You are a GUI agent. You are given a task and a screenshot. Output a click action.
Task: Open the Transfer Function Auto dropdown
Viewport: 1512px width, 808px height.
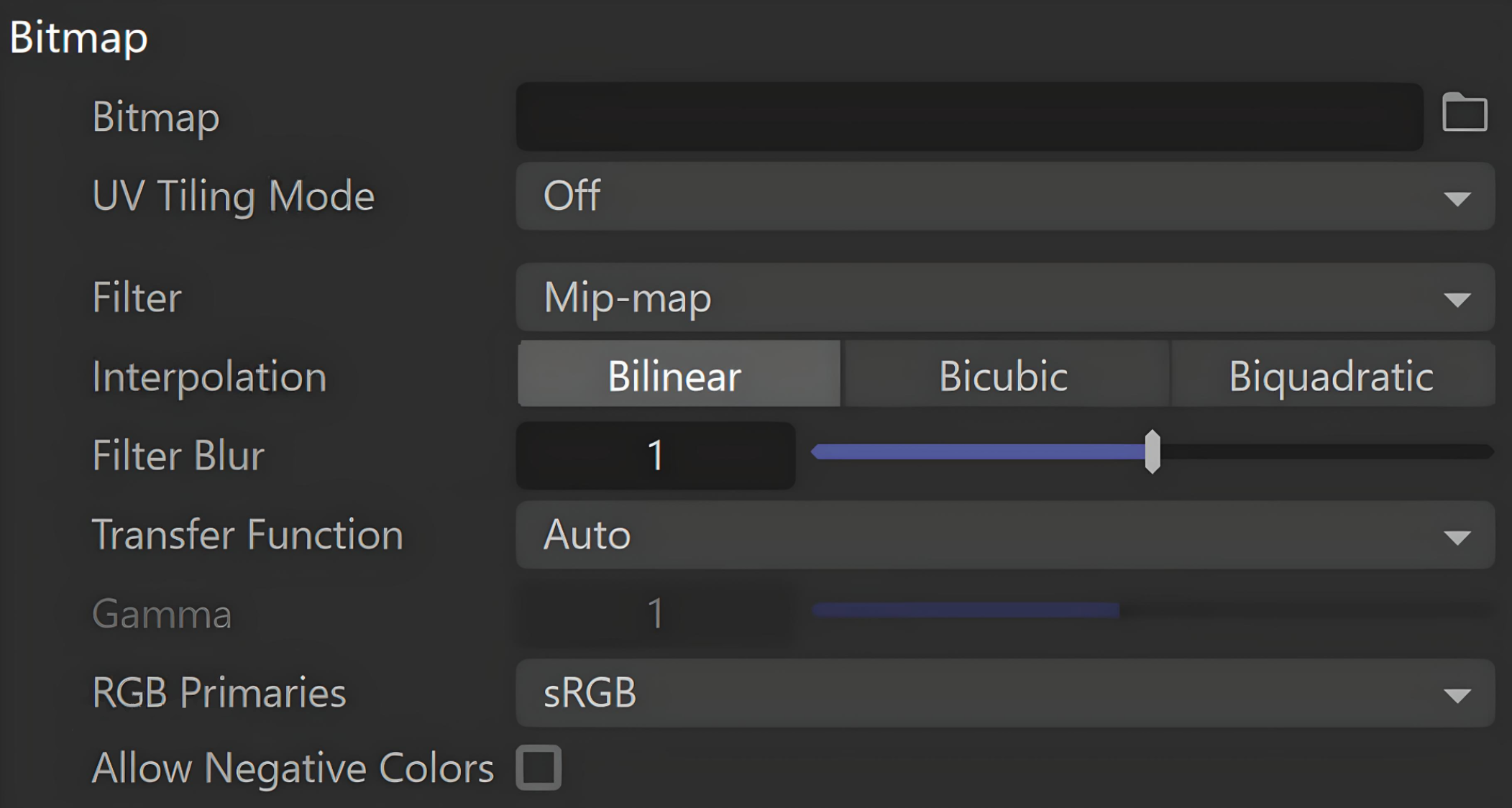click(1005, 535)
